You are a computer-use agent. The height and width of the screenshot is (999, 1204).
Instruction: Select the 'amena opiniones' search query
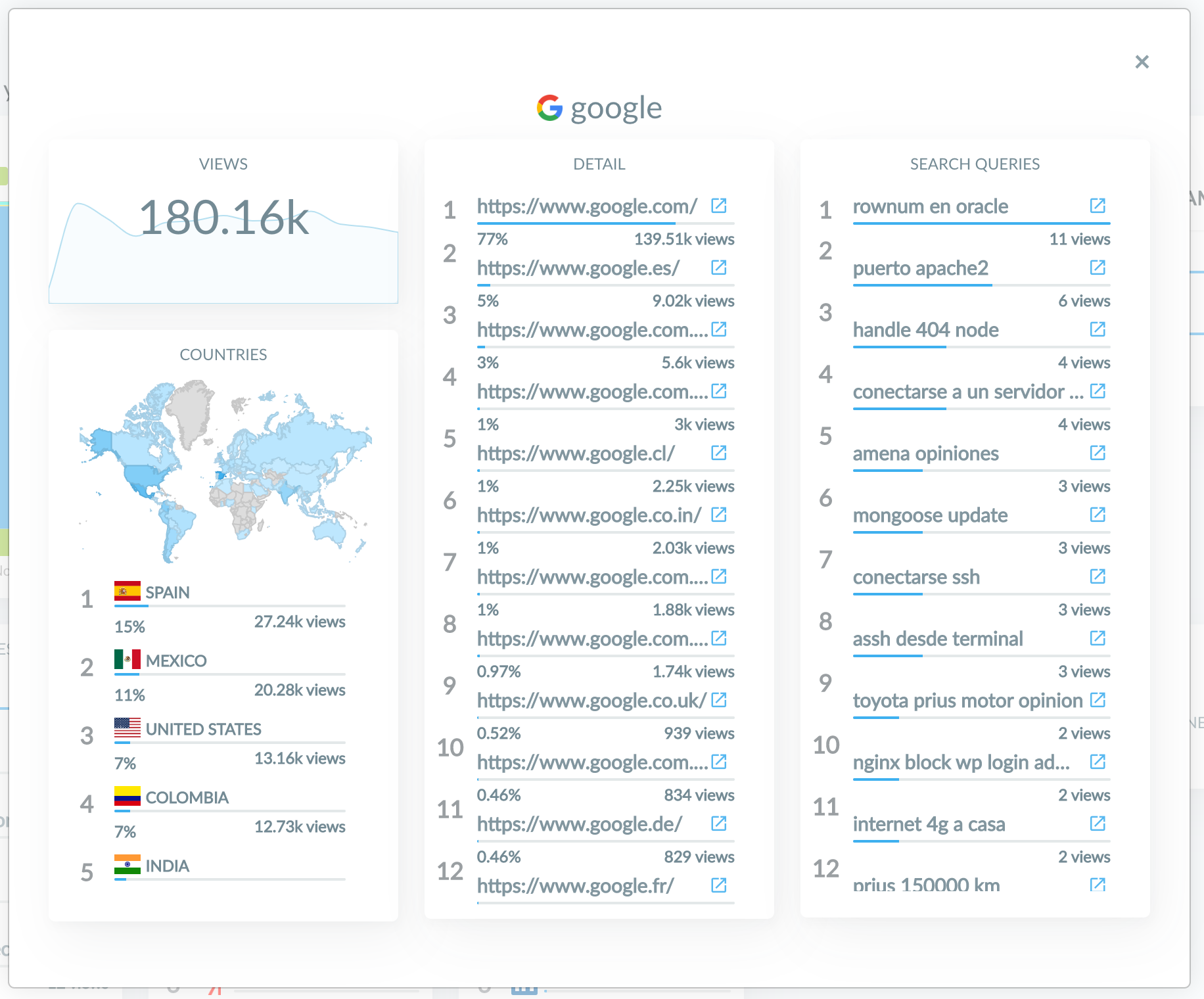click(925, 453)
